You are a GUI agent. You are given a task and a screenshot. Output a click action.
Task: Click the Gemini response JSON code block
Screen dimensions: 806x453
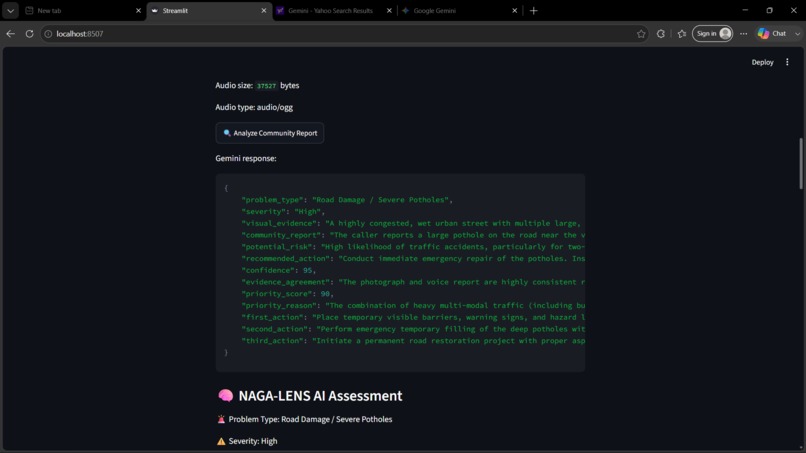(400, 273)
